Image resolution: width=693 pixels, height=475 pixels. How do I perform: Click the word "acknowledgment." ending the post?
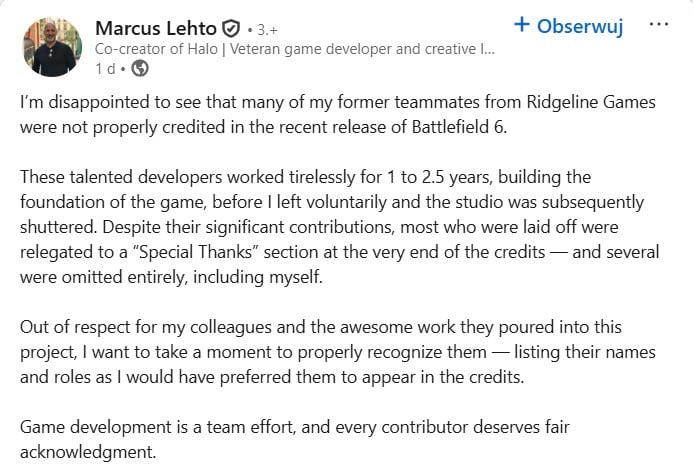point(89,452)
